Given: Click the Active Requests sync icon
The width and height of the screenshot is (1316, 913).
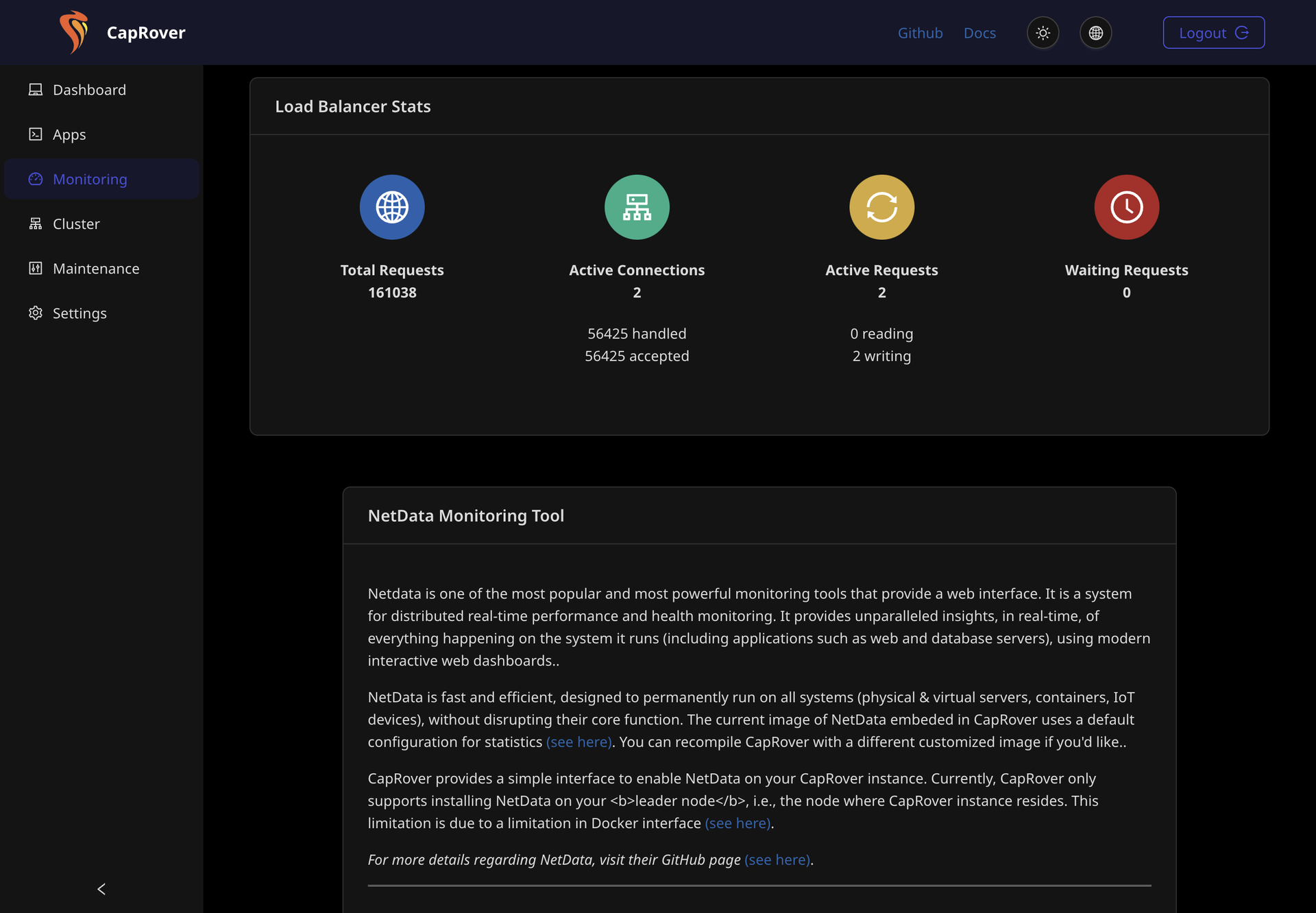Looking at the screenshot, I should click(x=881, y=207).
